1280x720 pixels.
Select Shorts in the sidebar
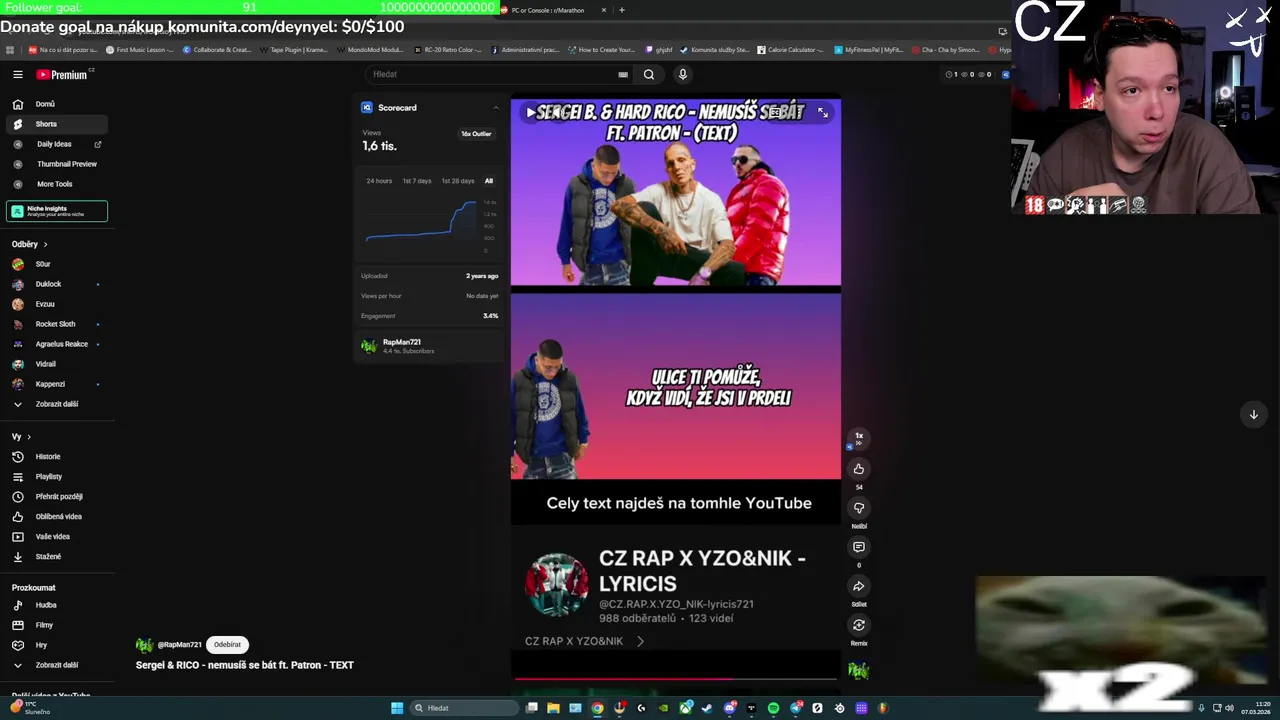(x=56, y=124)
